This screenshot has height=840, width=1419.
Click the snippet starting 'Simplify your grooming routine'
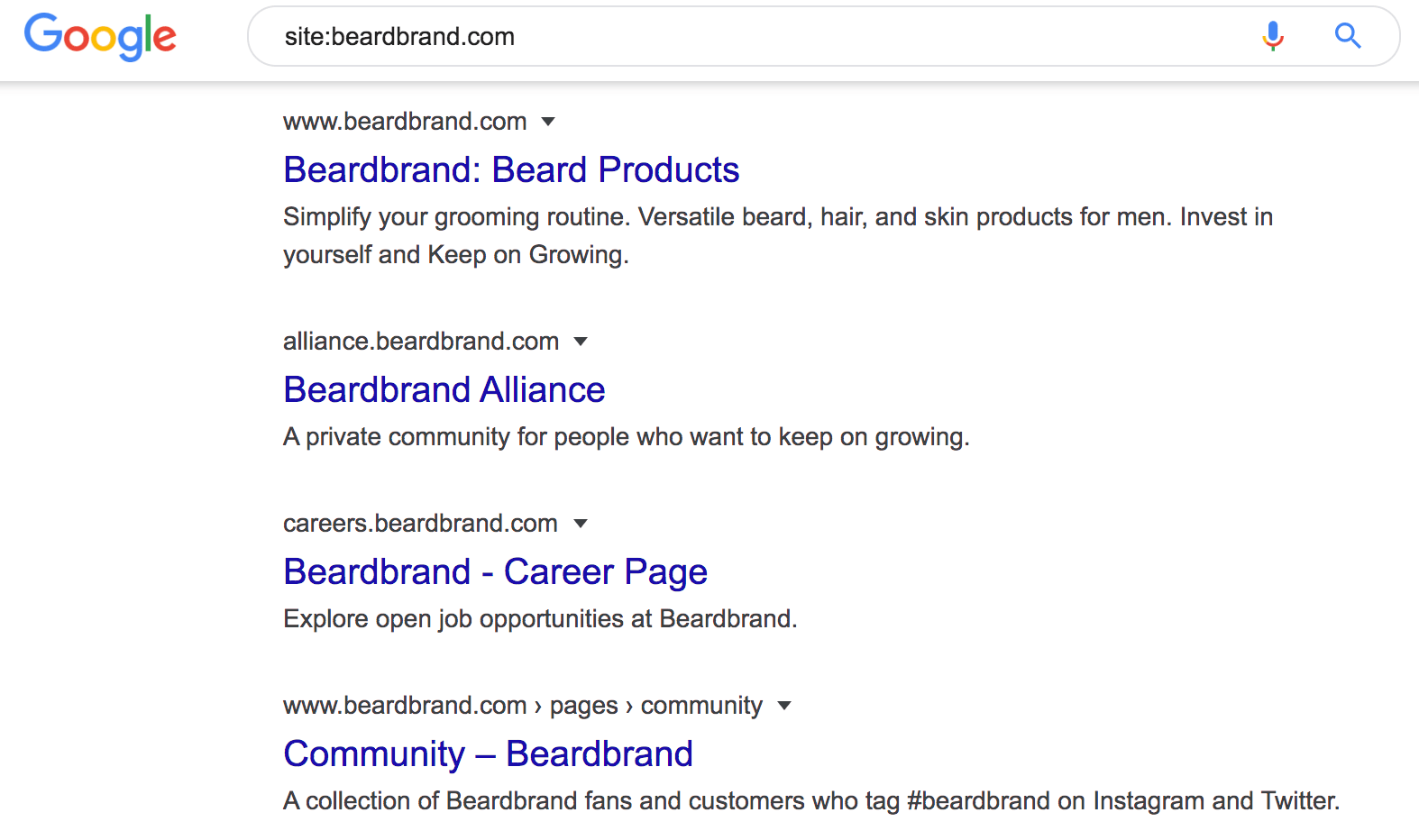pyautogui.click(x=778, y=235)
